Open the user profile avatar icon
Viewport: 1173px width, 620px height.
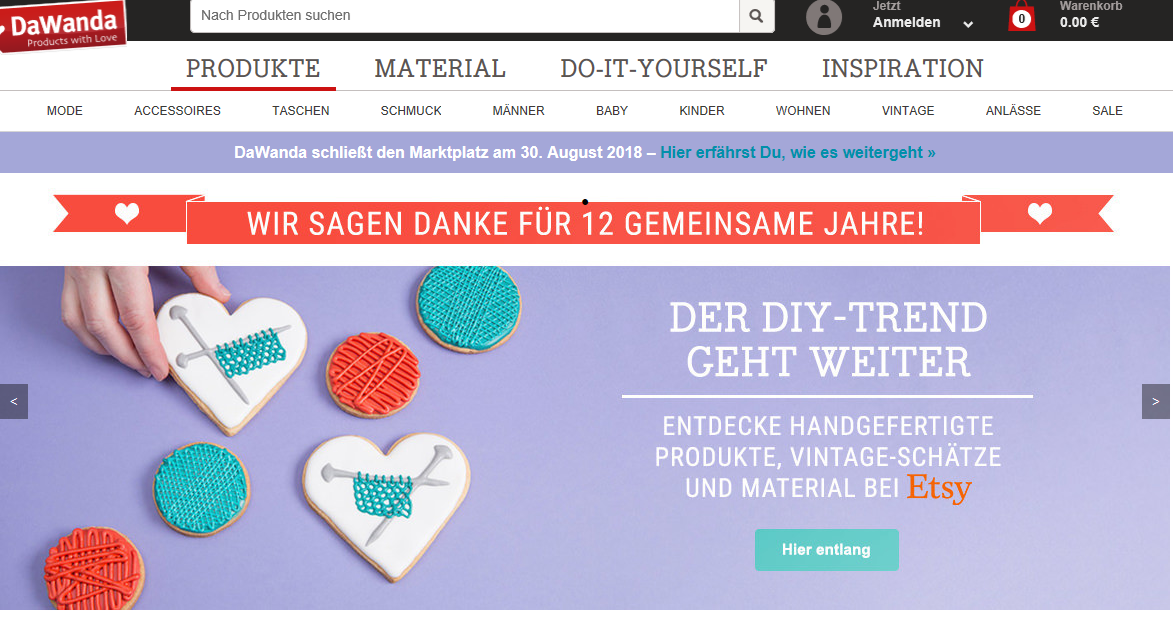point(824,16)
